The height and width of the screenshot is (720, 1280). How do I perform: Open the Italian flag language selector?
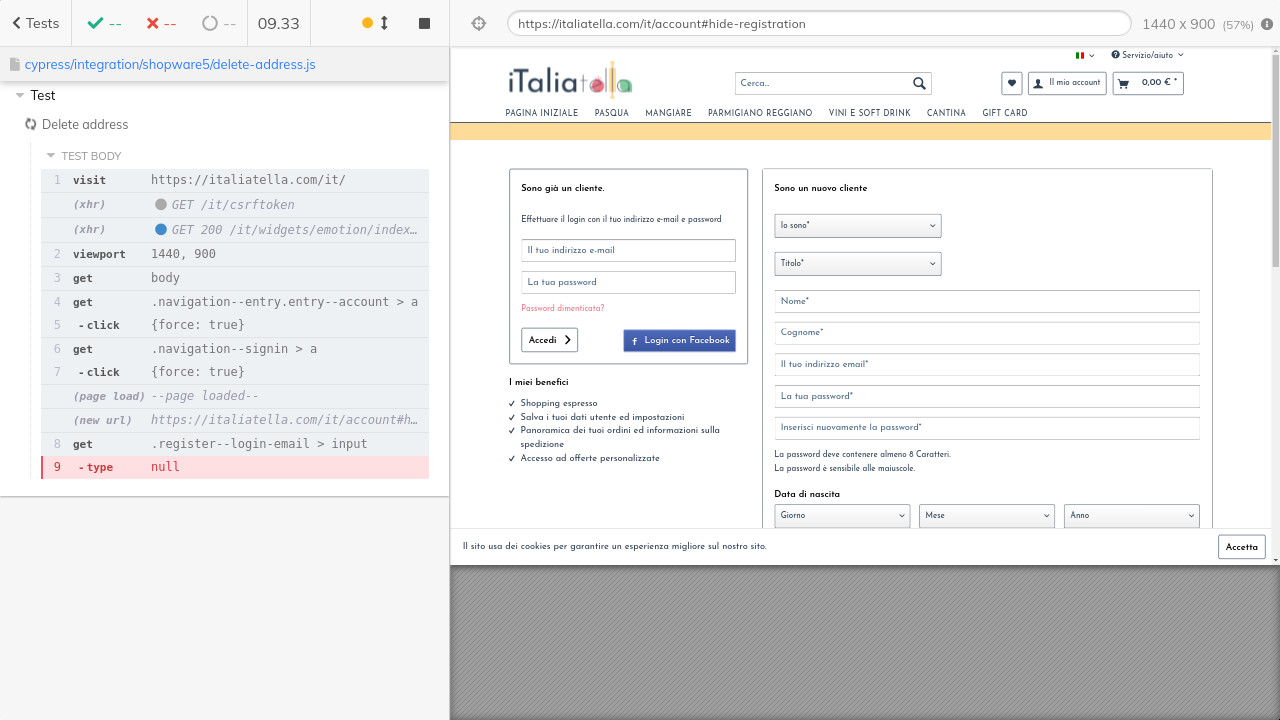coord(1084,56)
